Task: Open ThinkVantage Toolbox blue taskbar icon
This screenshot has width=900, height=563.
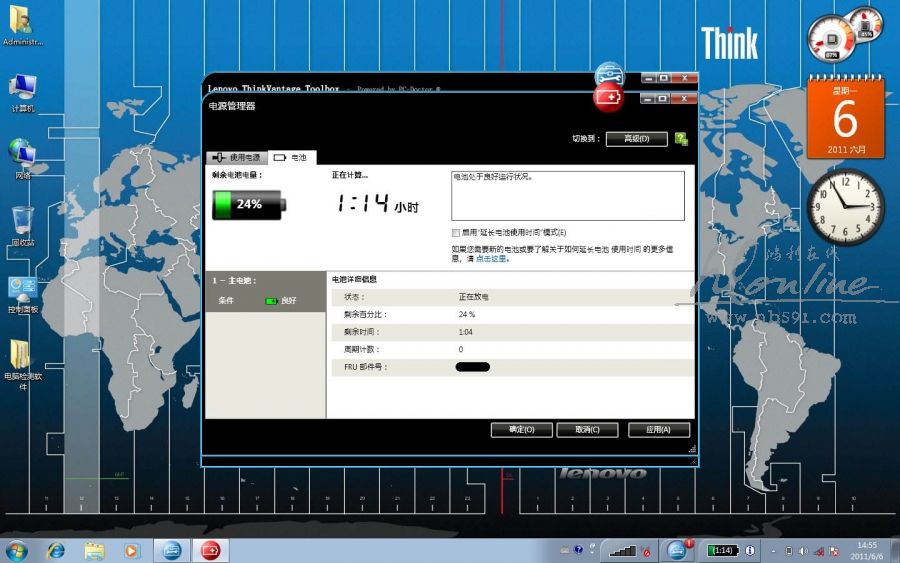Action: [171, 551]
